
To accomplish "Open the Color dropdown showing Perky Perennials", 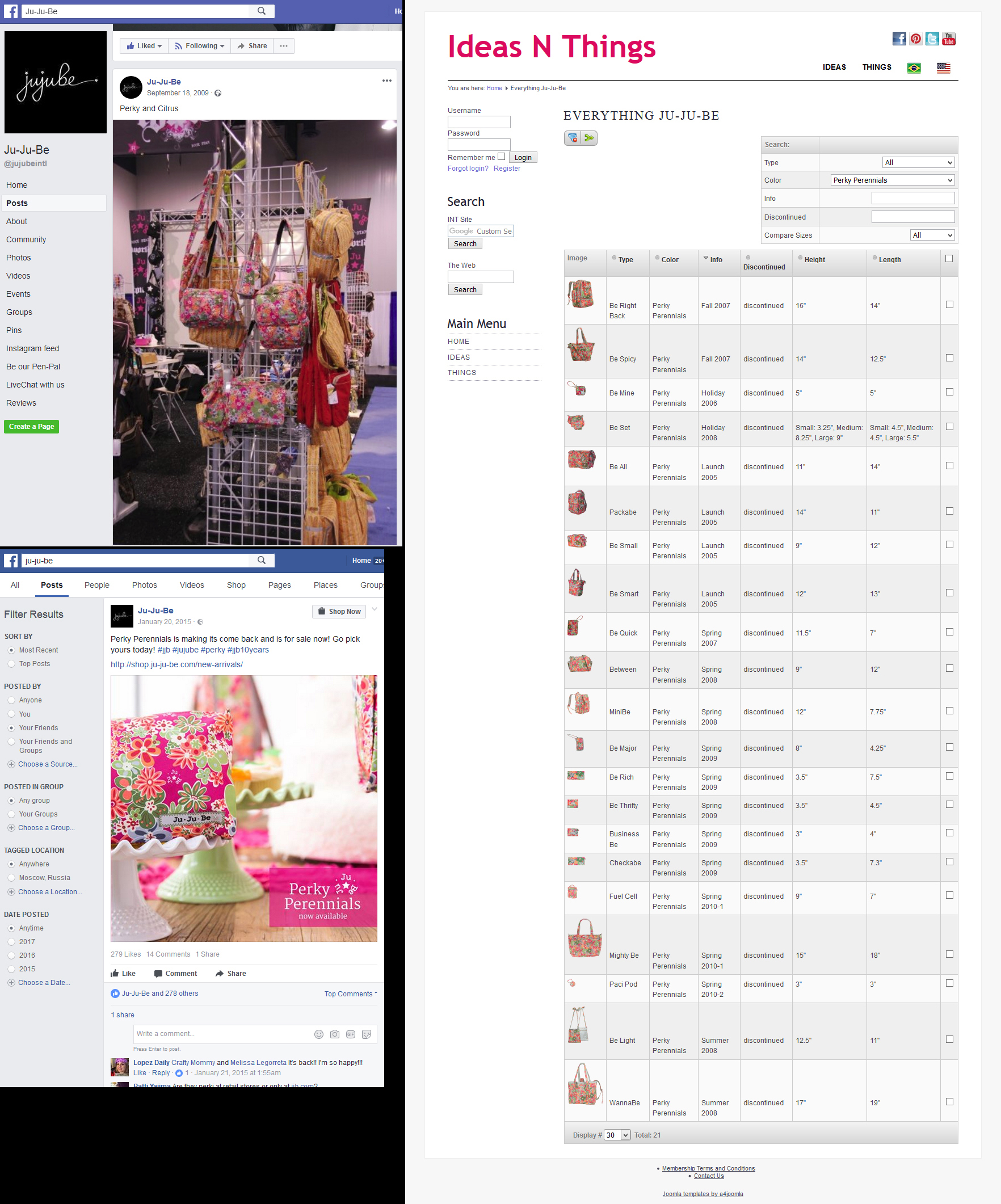I will coord(893,180).
